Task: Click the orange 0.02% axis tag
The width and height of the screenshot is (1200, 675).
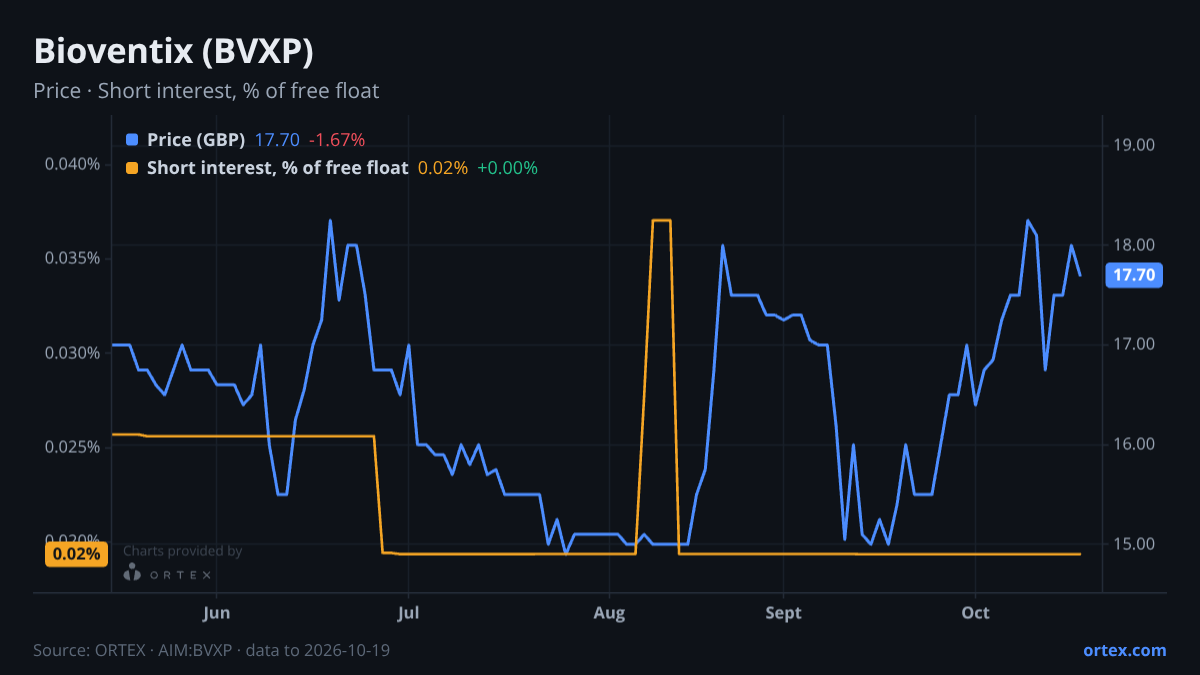Action: click(77, 554)
